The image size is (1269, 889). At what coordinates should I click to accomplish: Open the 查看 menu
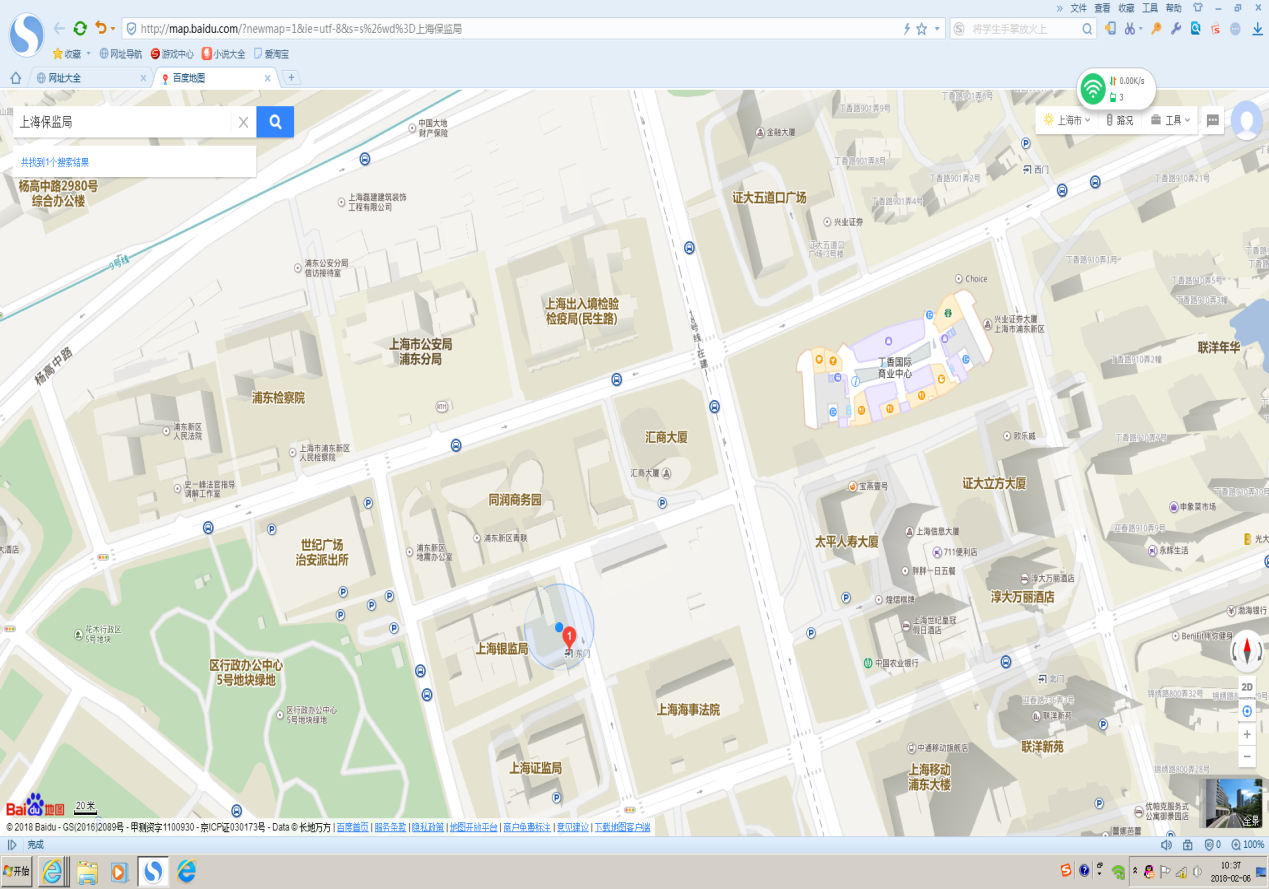click(x=1102, y=7)
